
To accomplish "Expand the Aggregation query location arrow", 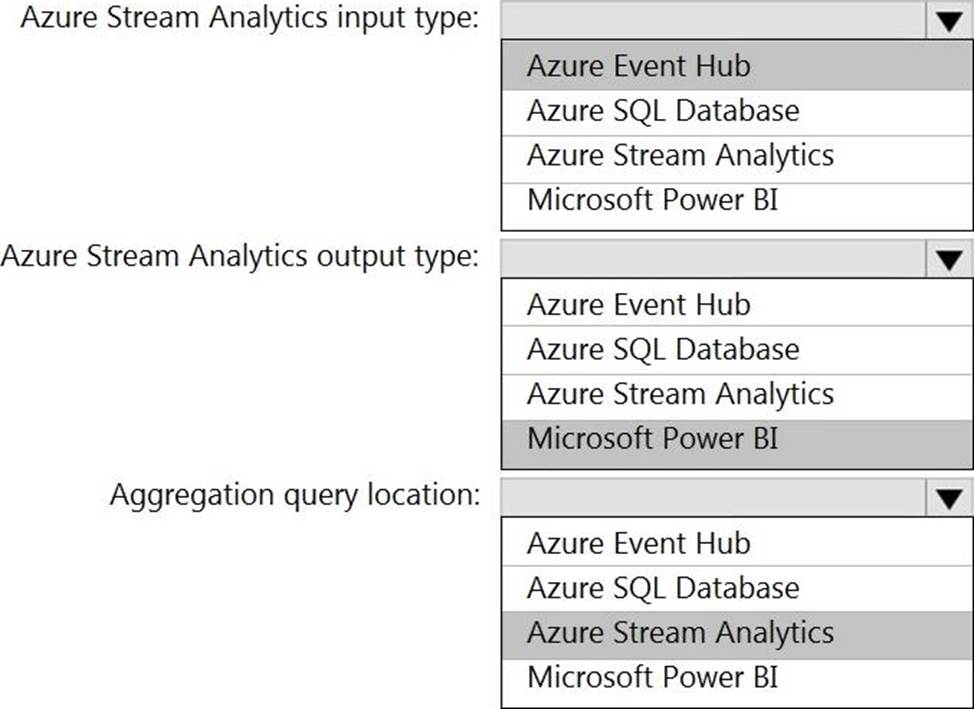I will coord(948,499).
